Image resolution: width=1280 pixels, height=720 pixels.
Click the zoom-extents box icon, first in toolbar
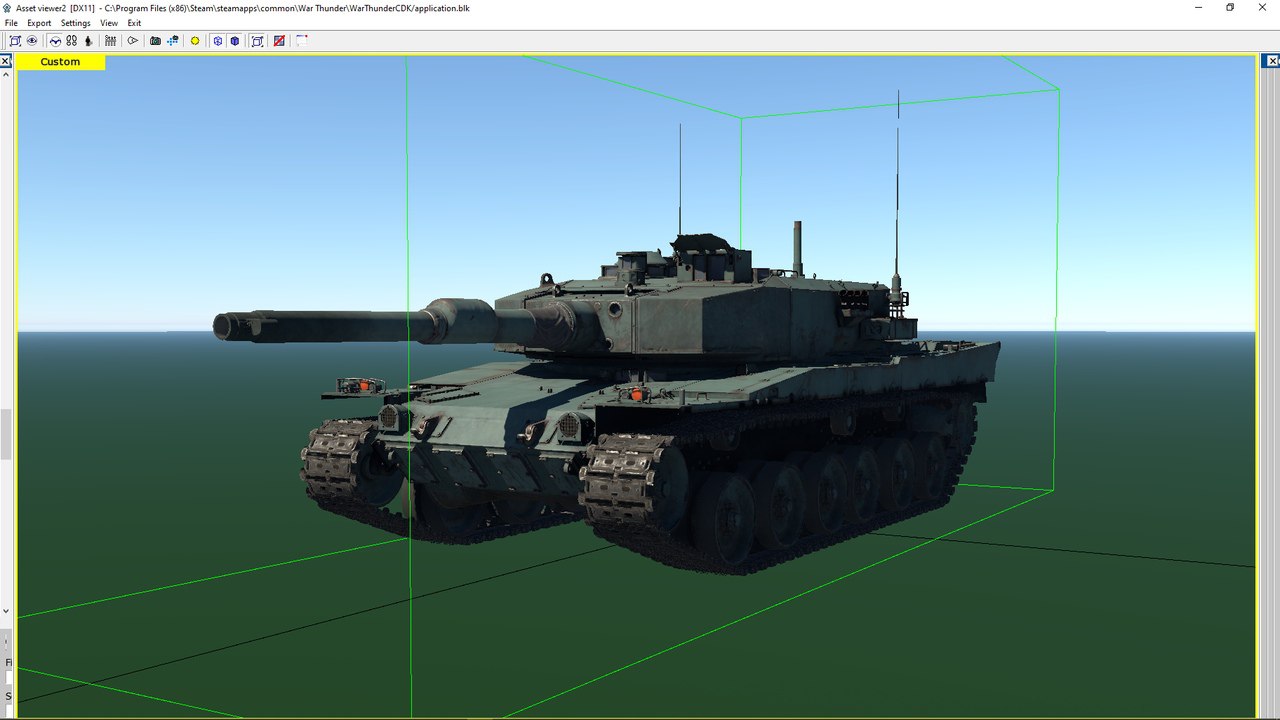15,41
